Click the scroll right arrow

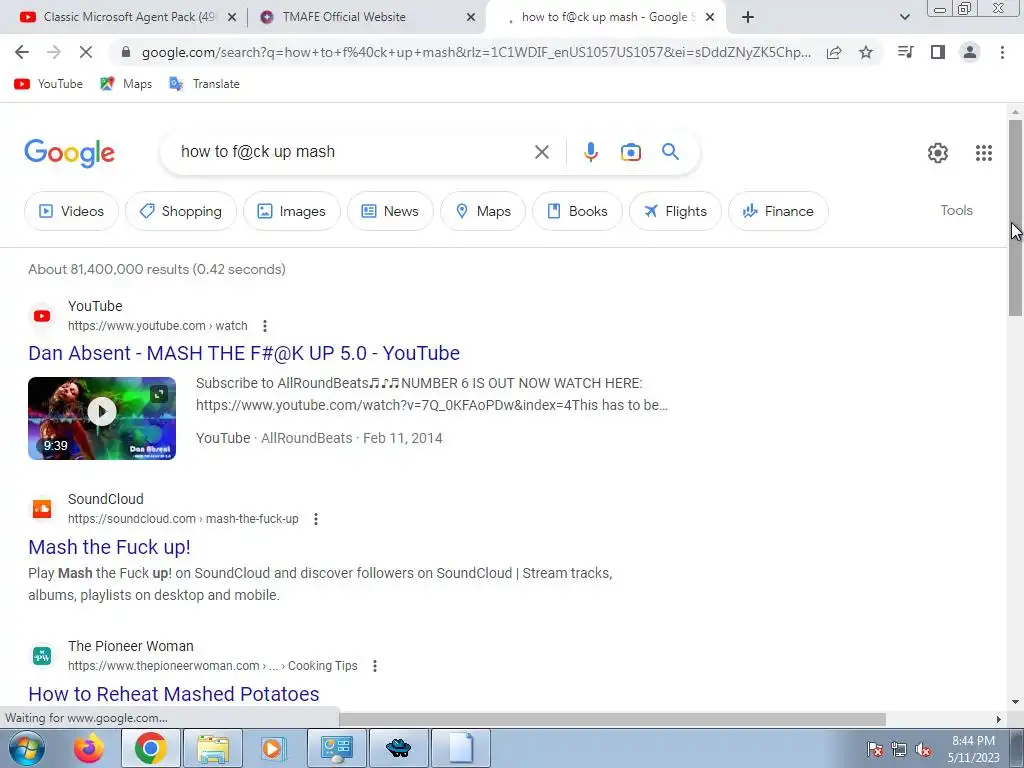(998, 719)
